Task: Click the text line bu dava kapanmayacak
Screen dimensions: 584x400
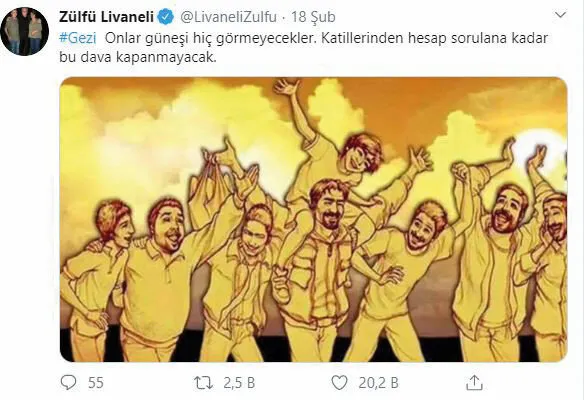Action: [x=138, y=57]
